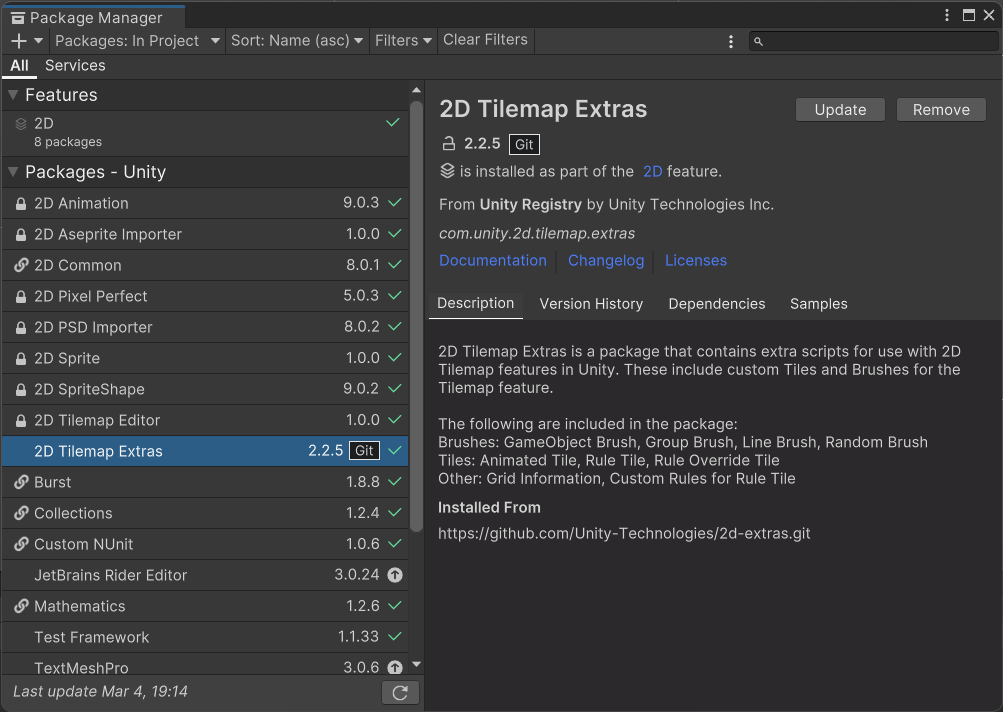Select the TextMeshPro package
Screen dimensions: 1003x712
click(x=205, y=665)
